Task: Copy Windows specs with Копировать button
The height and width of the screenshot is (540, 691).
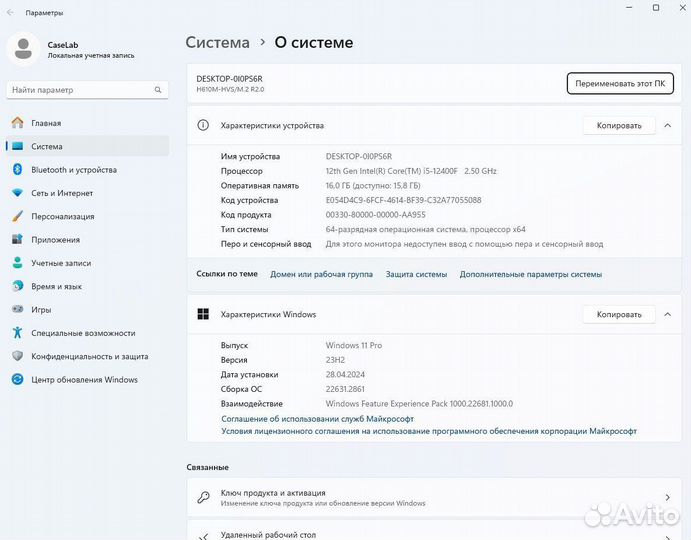Action: (x=619, y=314)
